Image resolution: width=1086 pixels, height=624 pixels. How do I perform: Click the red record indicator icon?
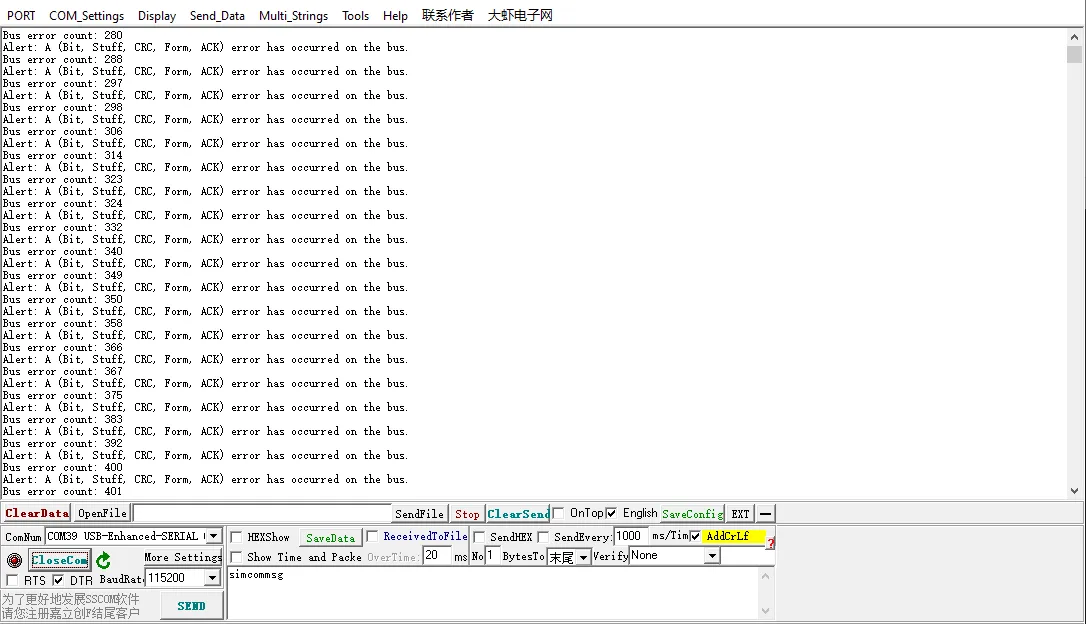14,560
